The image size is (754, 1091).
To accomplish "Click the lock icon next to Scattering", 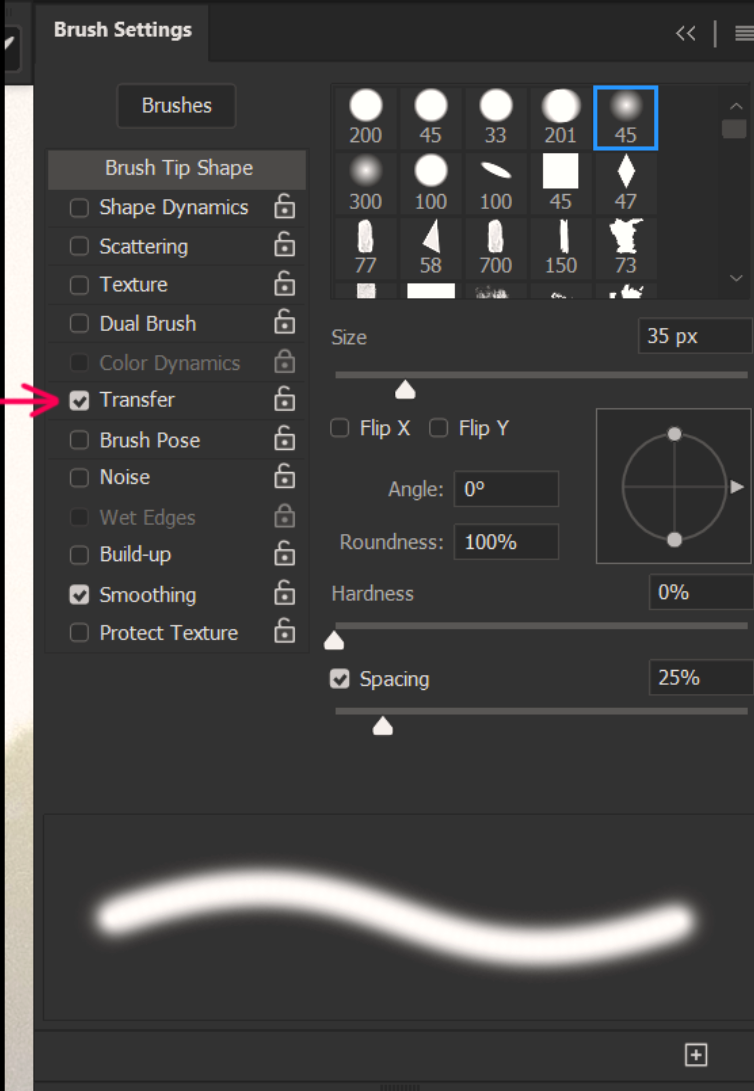I will (285, 245).
